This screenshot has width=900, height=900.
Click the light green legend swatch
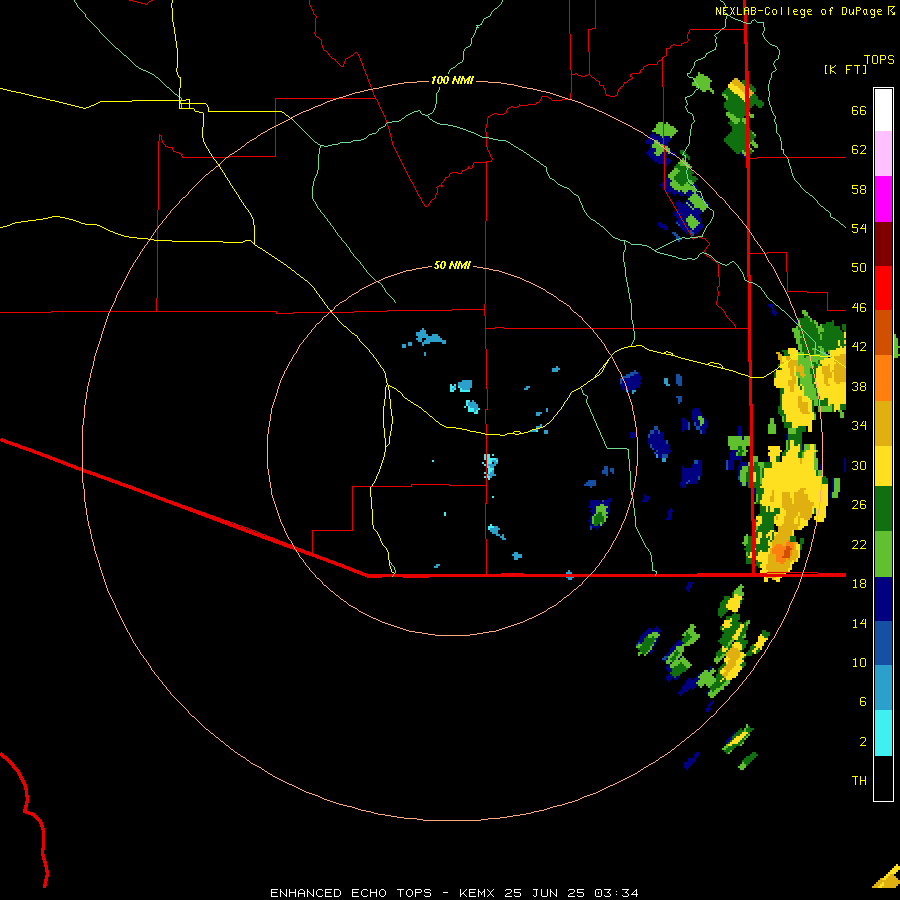(883, 554)
